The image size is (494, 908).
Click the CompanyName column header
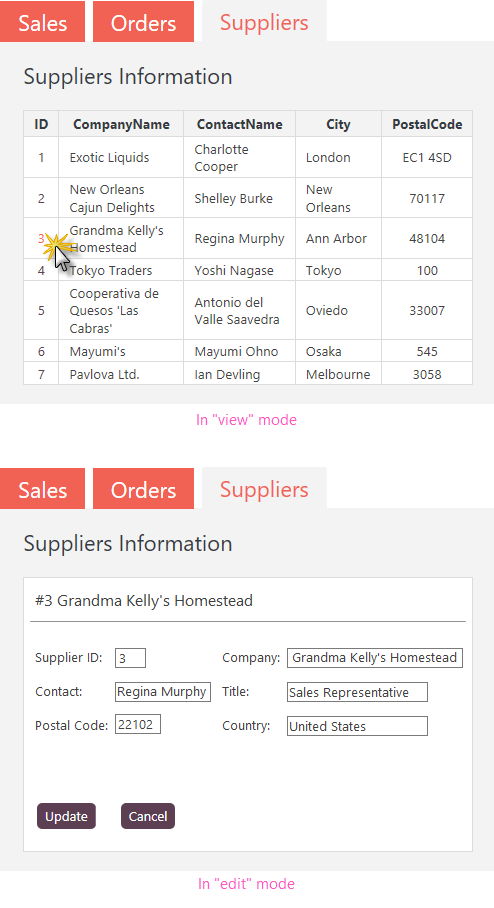(x=121, y=124)
